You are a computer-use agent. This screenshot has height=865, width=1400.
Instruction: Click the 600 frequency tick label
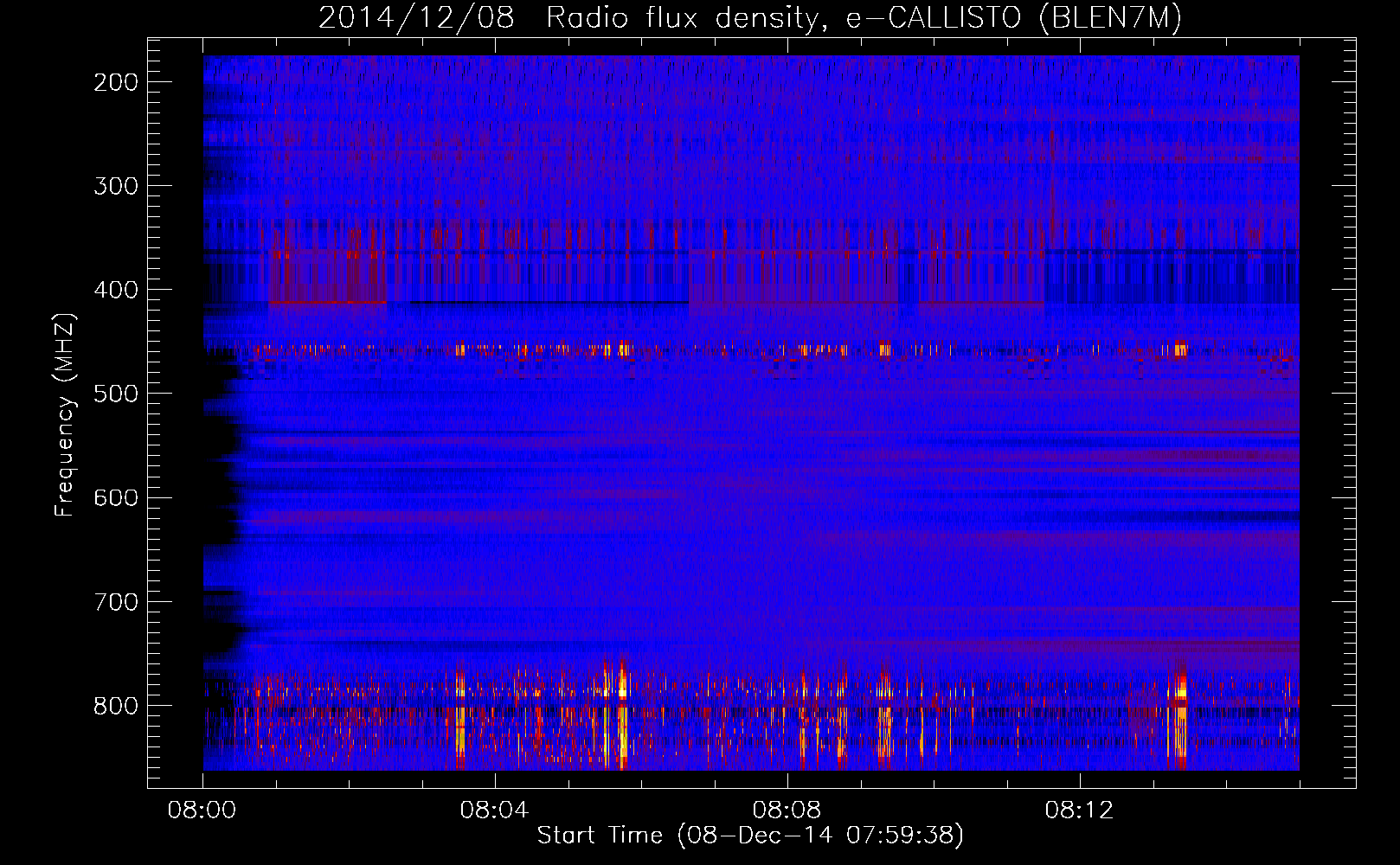coord(116,497)
